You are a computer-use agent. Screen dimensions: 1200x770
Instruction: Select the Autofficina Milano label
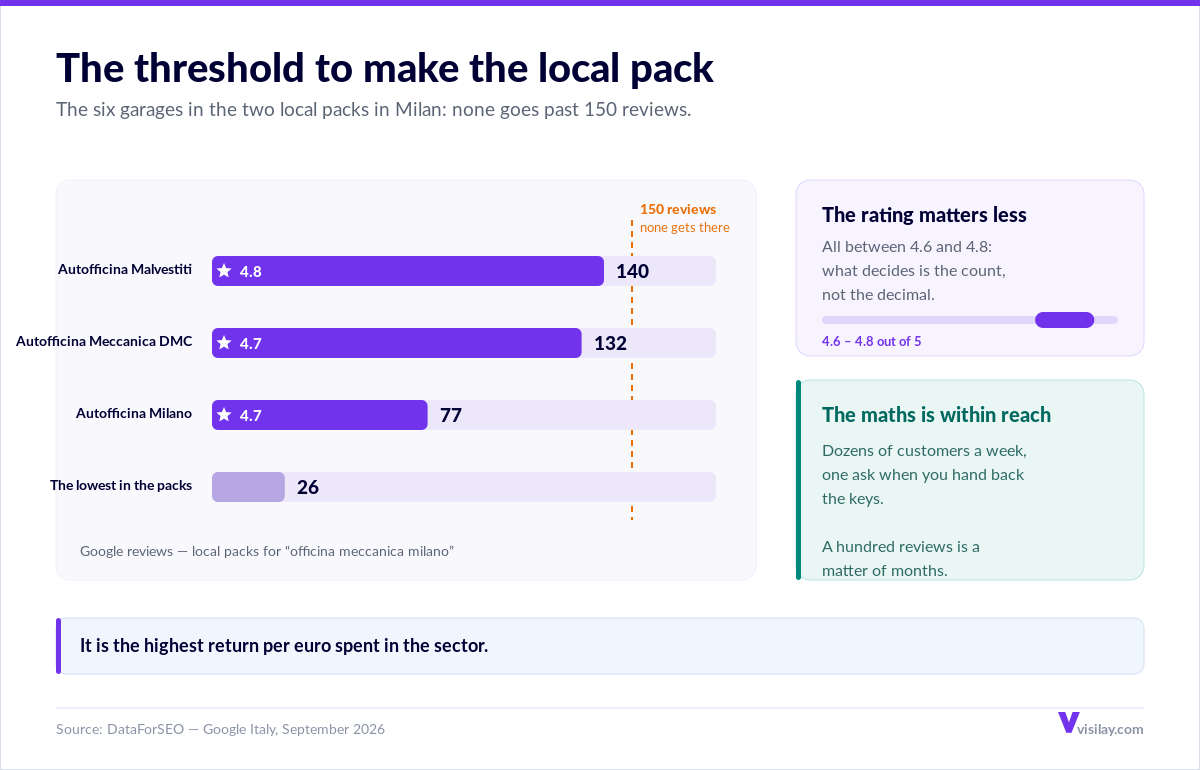coord(134,413)
